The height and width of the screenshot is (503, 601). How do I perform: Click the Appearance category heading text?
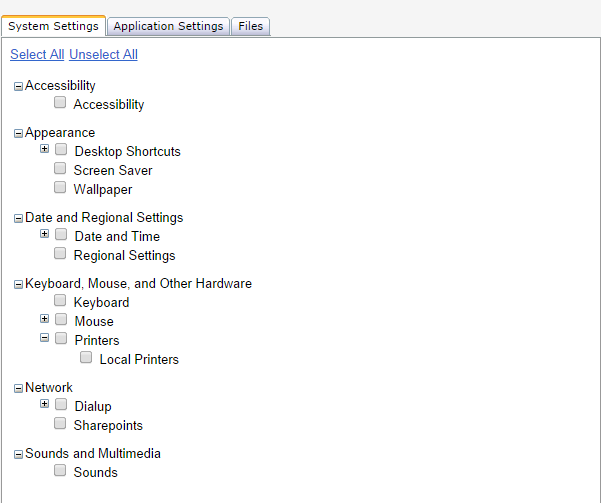(60, 133)
